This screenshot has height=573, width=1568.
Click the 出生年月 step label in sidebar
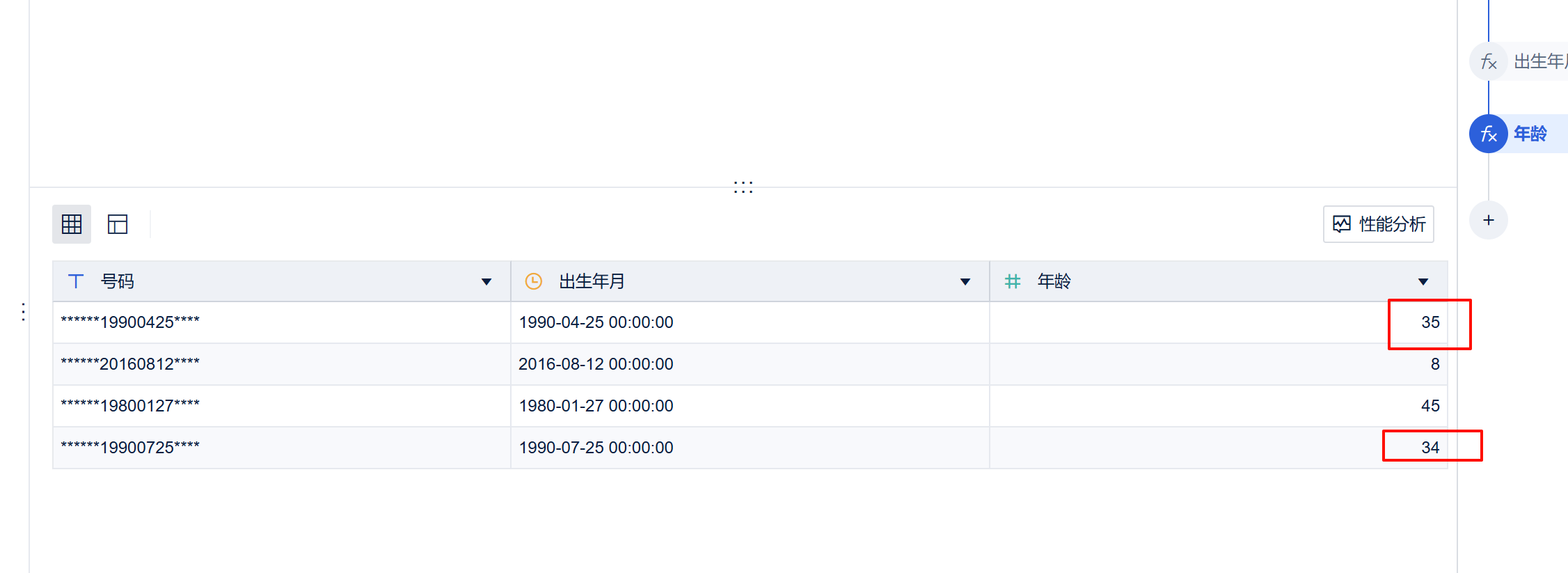tap(1541, 61)
